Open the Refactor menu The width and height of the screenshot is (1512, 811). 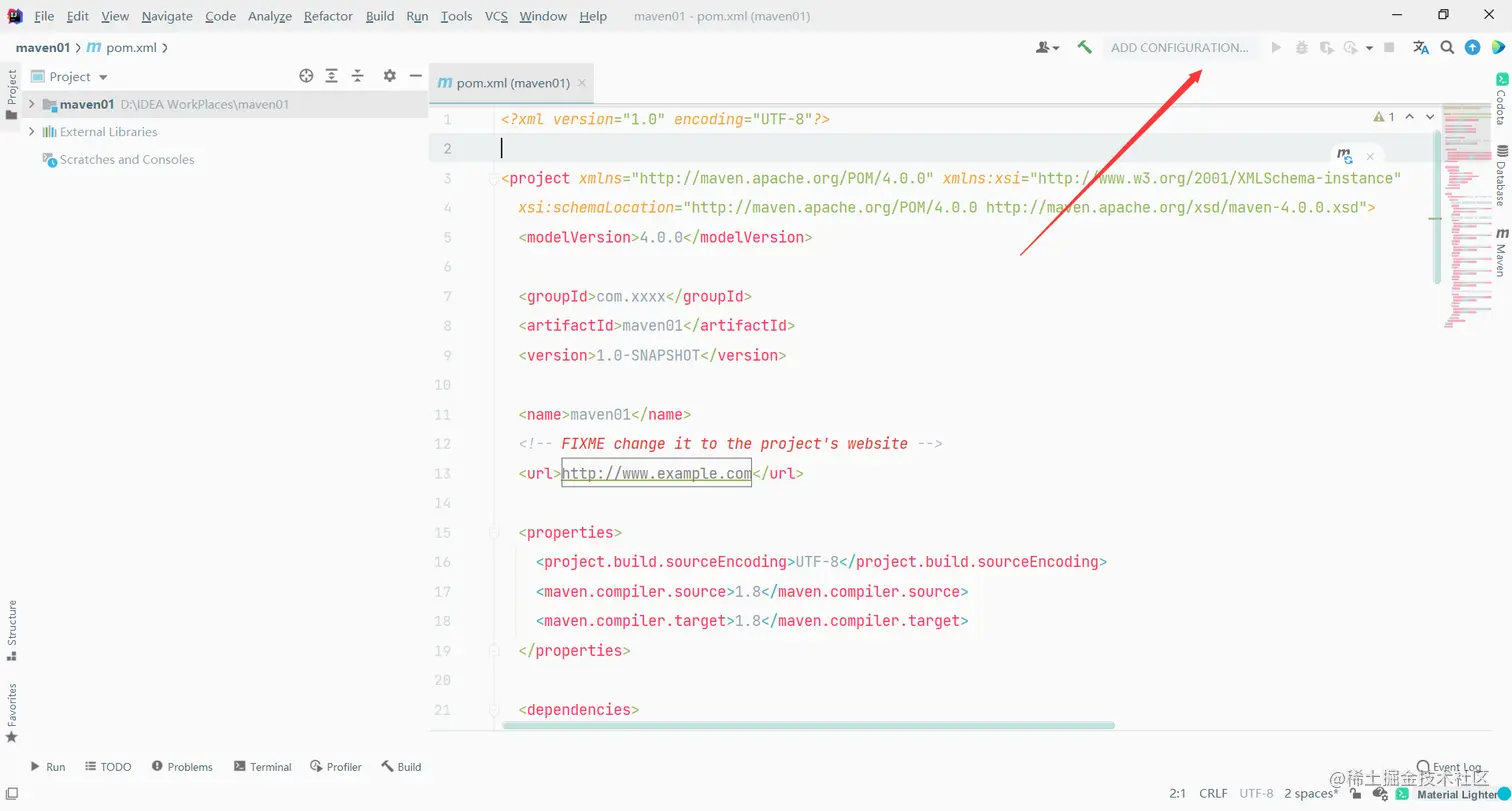pos(328,16)
